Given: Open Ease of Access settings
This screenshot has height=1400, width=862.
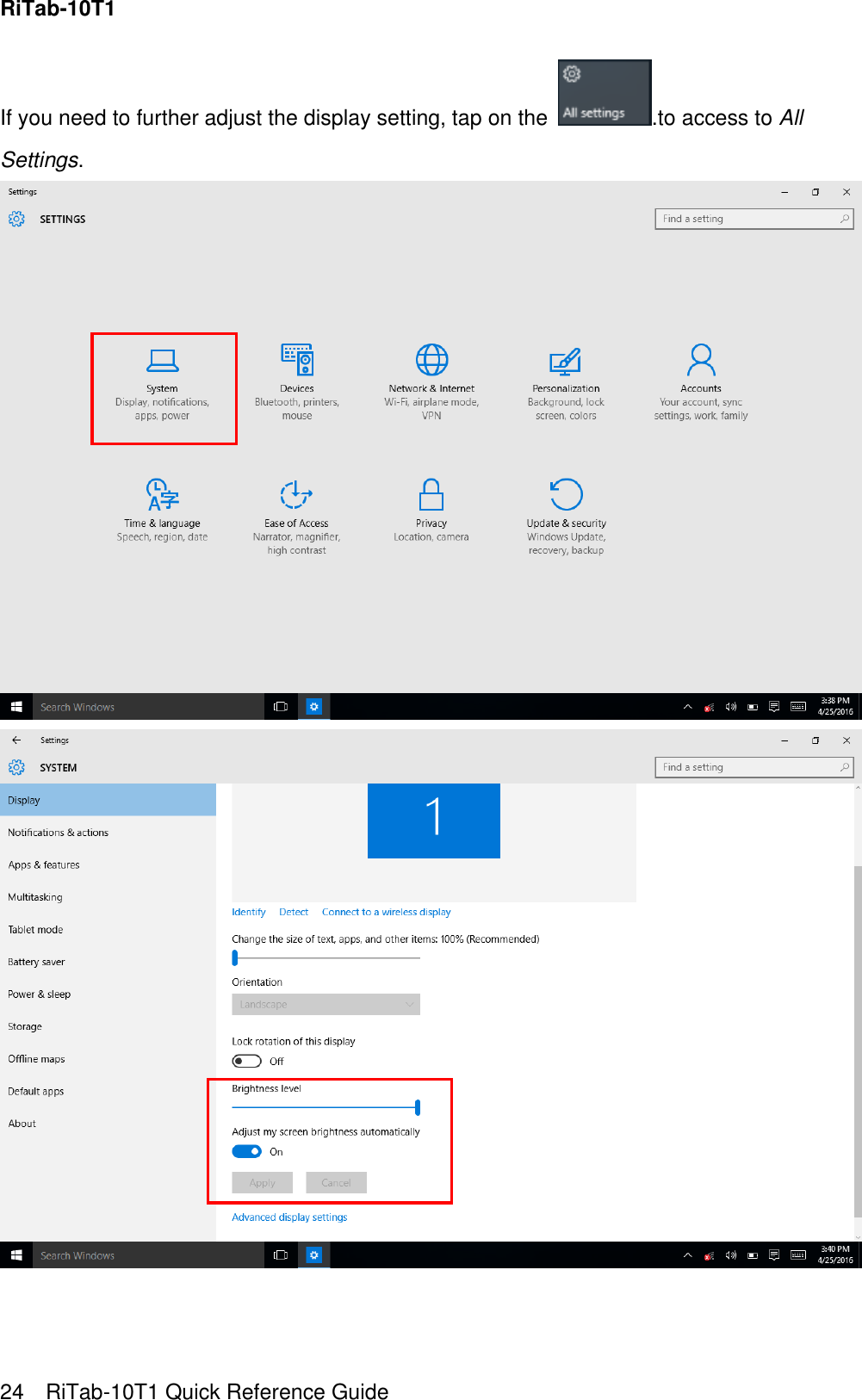Looking at the screenshot, I should point(296,517).
